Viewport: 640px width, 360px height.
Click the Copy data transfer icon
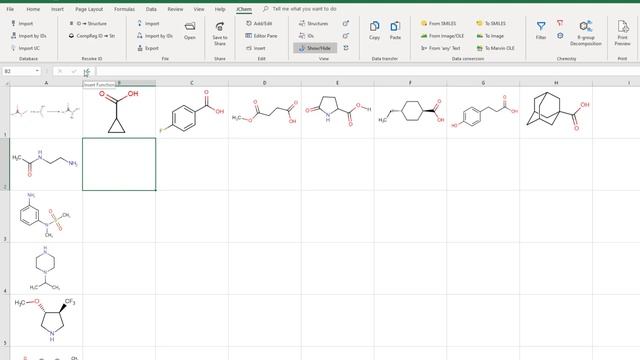pyautogui.click(x=374, y=31)
